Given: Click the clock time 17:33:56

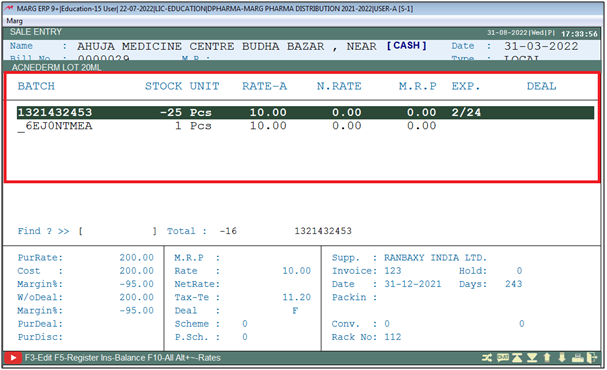Looking at the screenshot, I should pyautogui.click(x=579, y=34).
